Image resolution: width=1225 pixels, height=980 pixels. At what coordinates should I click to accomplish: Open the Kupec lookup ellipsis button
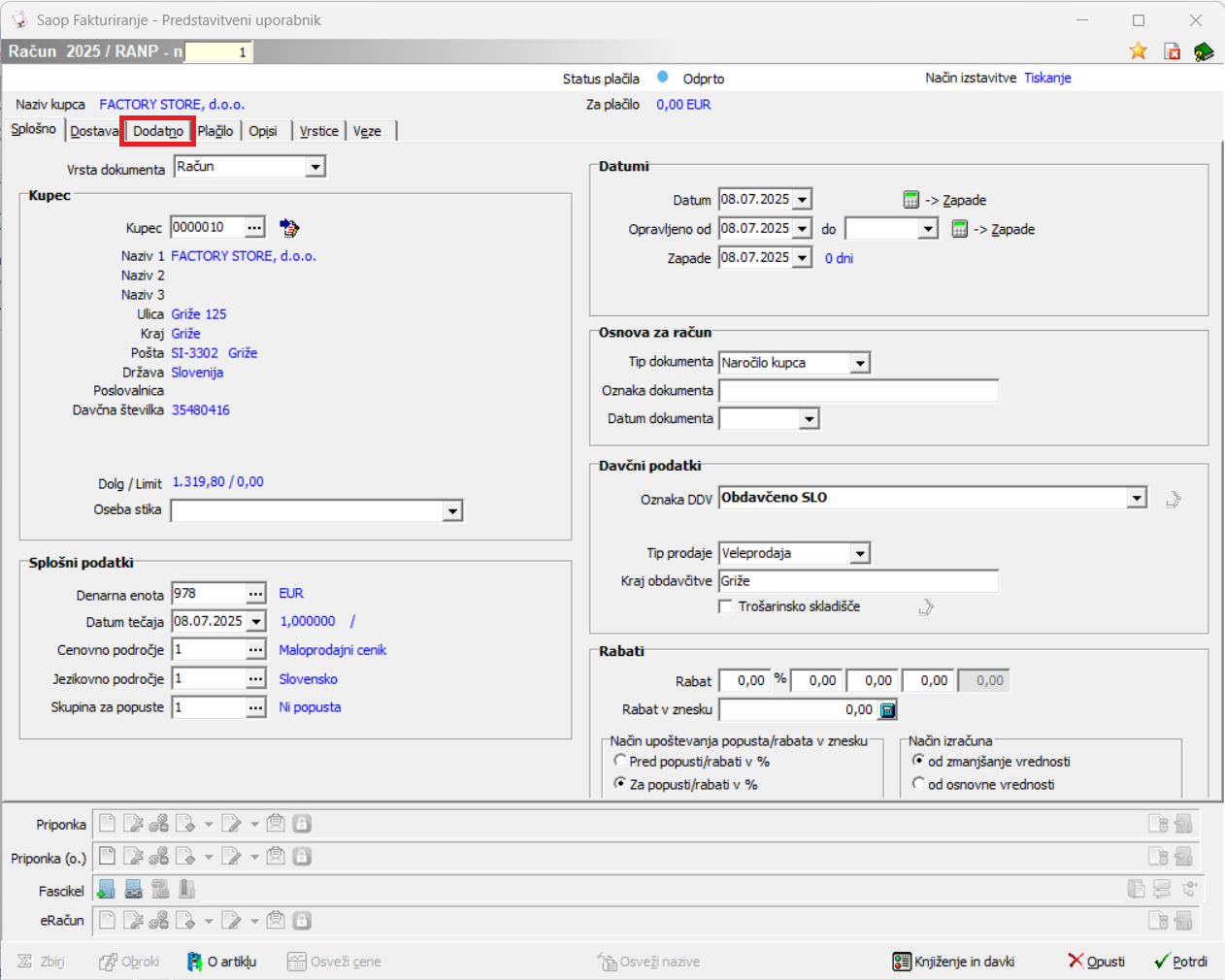pos(254,227)
